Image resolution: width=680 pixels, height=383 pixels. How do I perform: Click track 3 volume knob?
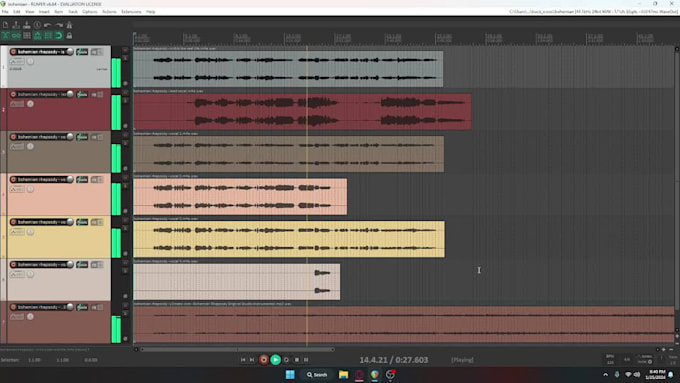point(70,137)
